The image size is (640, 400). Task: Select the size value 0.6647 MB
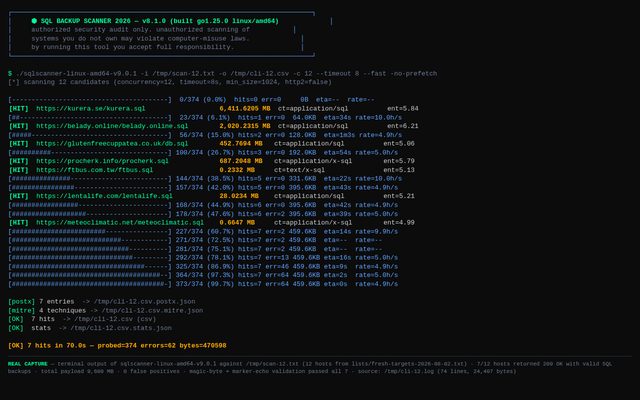point(237,223)
